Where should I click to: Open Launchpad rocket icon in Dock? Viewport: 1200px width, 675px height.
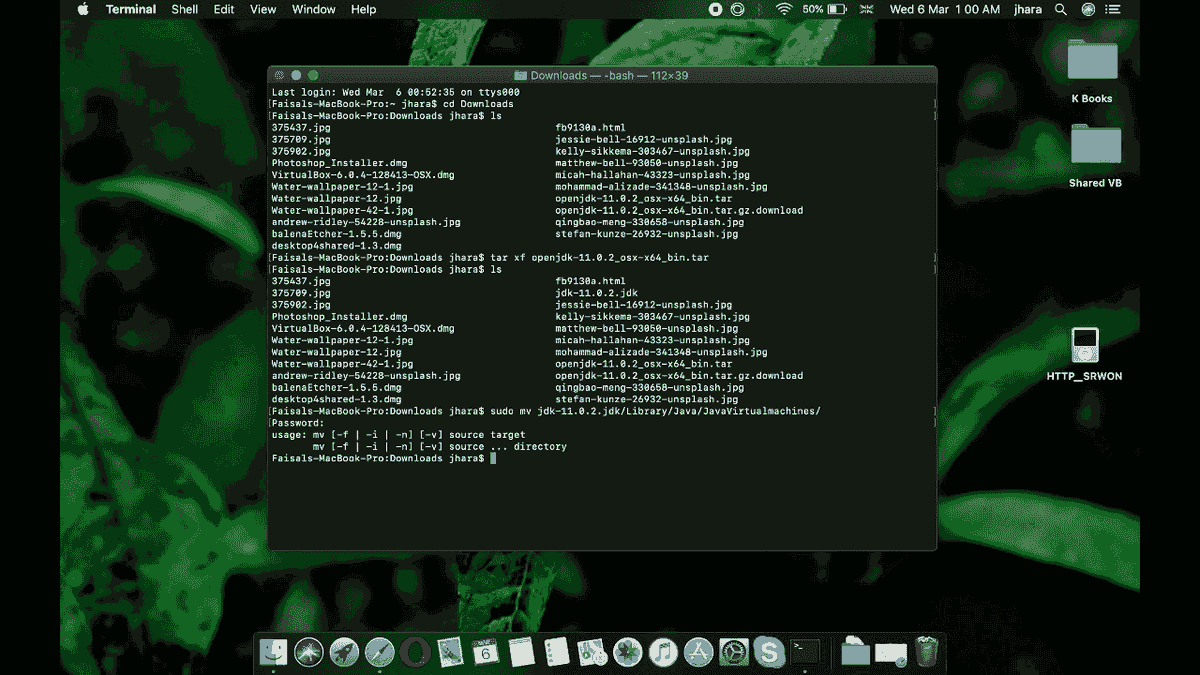[344, 652]
